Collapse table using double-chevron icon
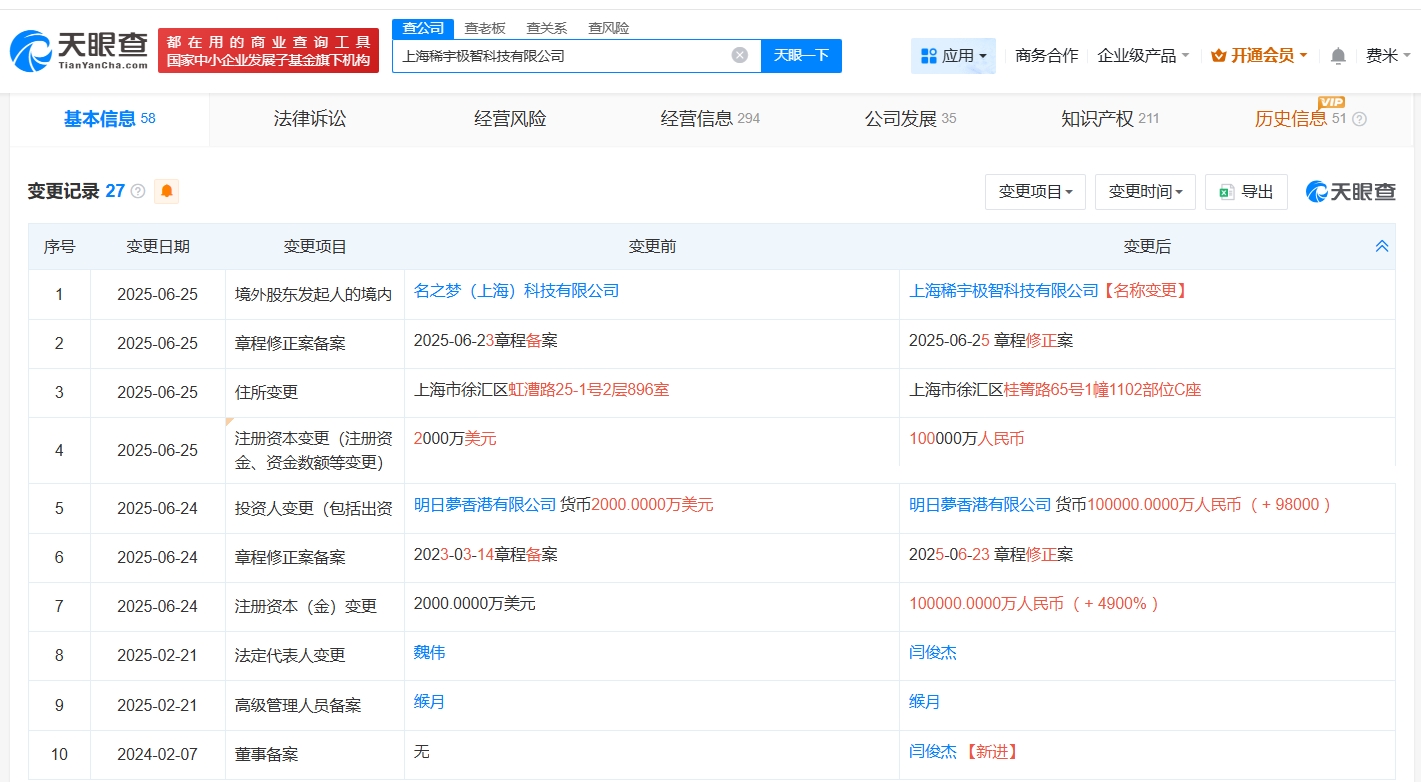1421x782 pixels. click(x=1381, y=246)
